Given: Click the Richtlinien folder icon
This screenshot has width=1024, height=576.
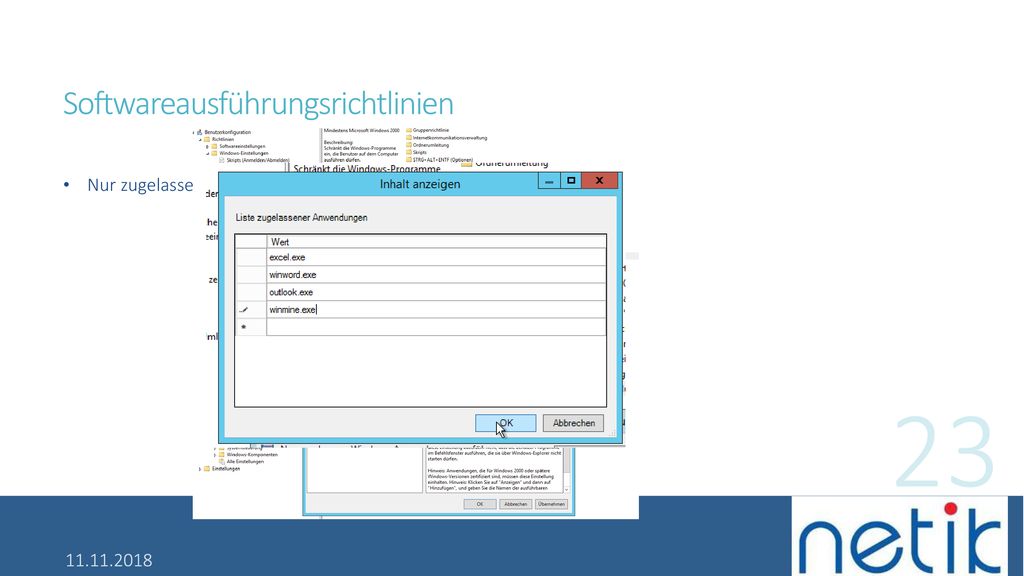Looking at the screenshot, I should (x=207, y=139).
